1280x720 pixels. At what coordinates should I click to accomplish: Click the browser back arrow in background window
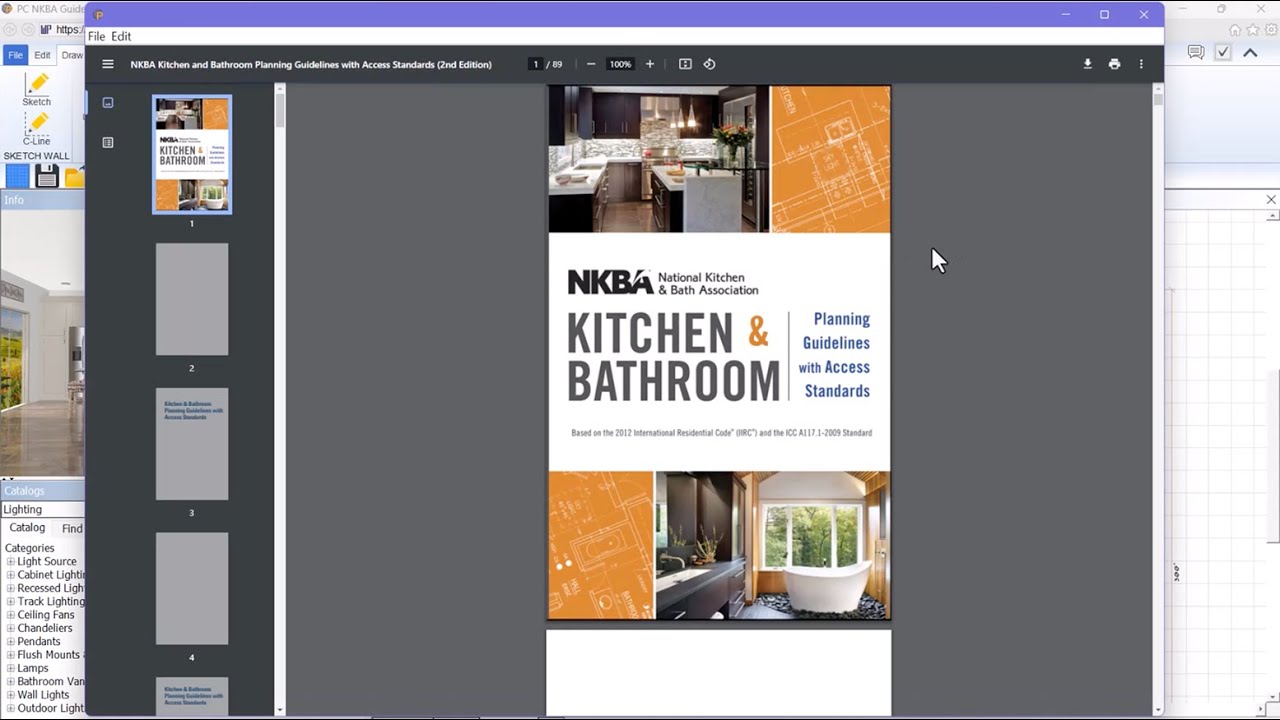pyautogui.click(x=11, y=30)
